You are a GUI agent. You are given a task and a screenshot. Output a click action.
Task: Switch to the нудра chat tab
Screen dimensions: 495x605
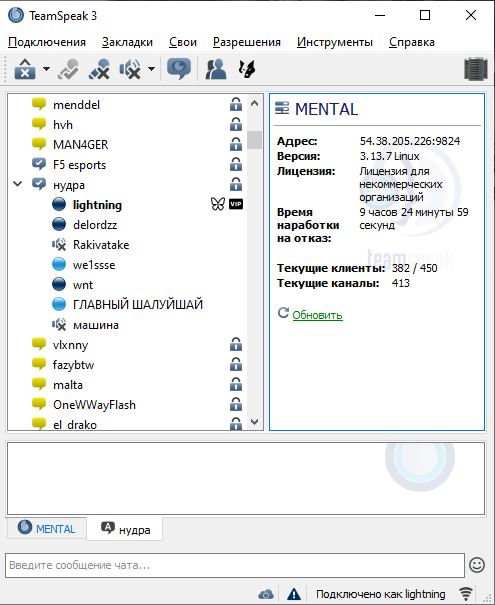125,529
